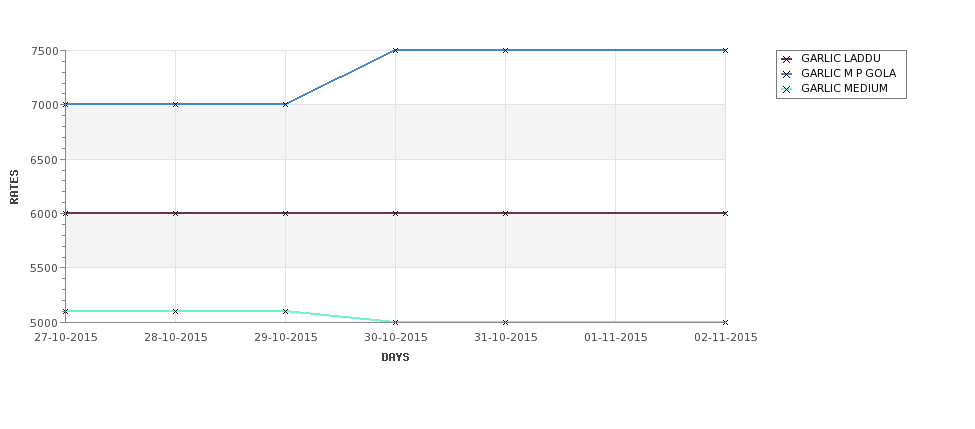Select the GARLIC M P GOLA legend label
The height and width of the screenshot is (429, 975).
[x=848, y=73]
